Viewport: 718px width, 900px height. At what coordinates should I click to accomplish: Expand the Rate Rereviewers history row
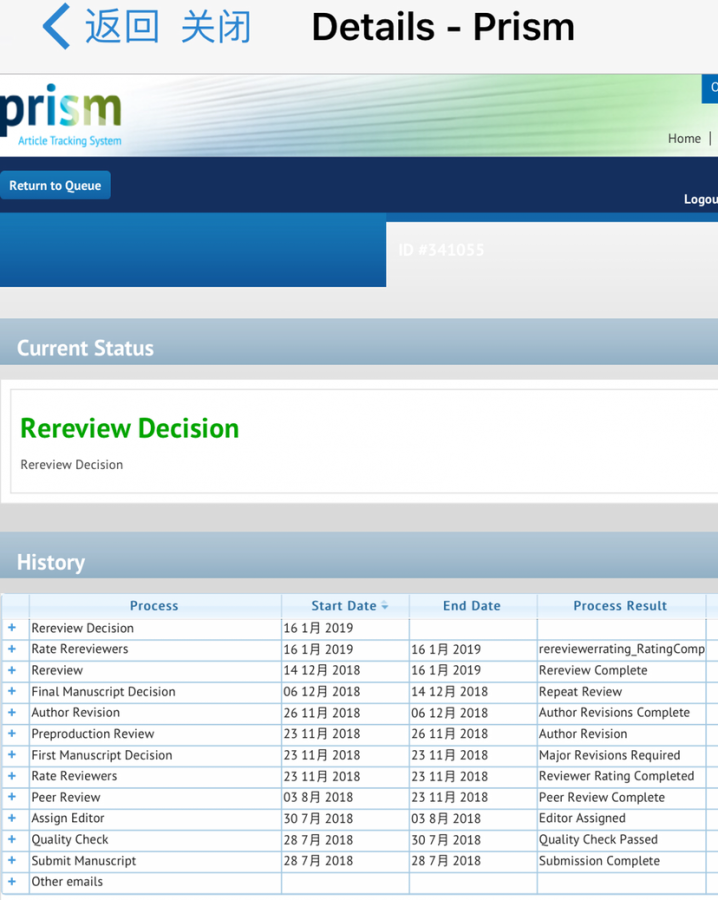pyautogui.click(x=12, y=649)
